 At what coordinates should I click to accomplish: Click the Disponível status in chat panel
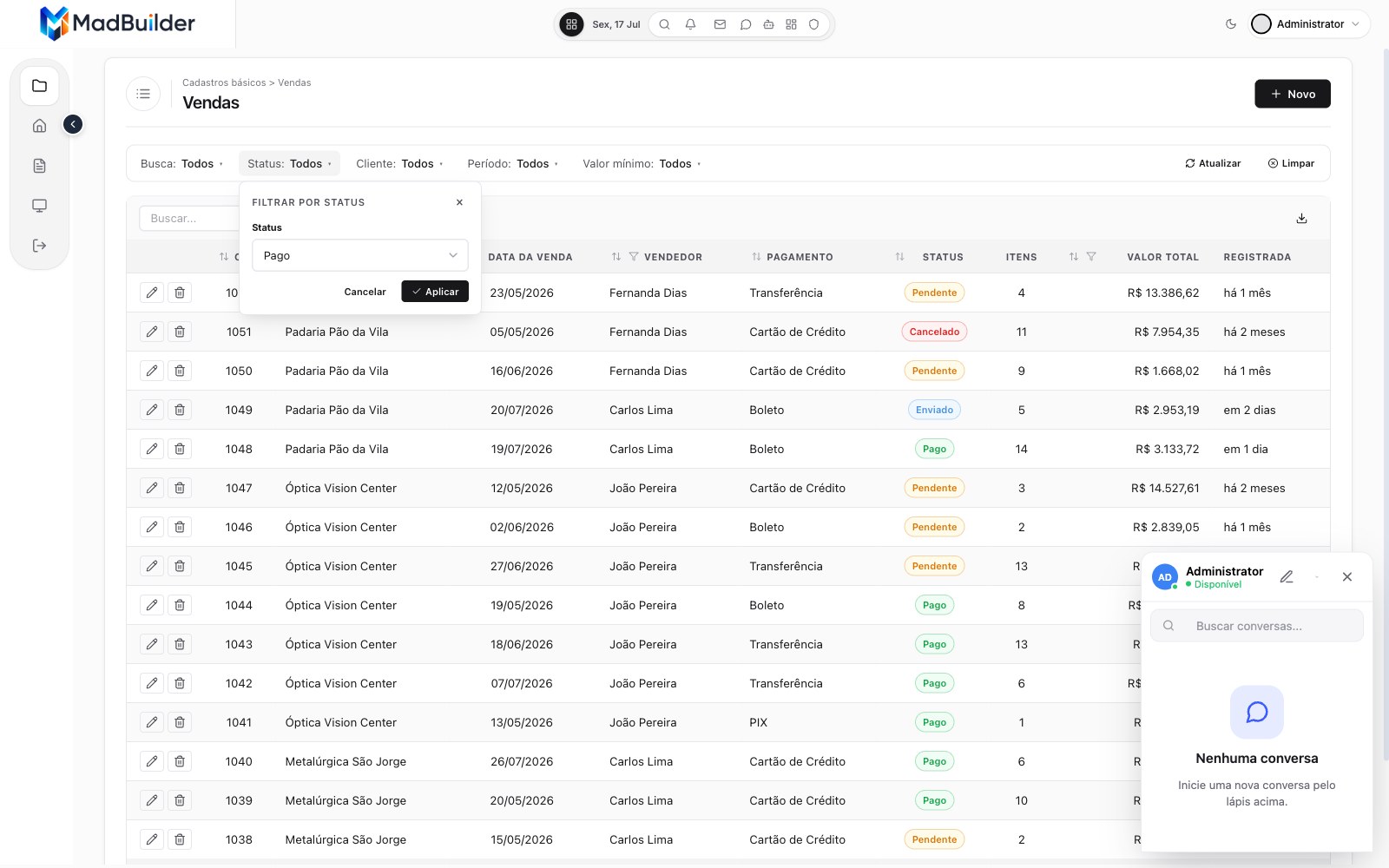[x=1214, y=585]
